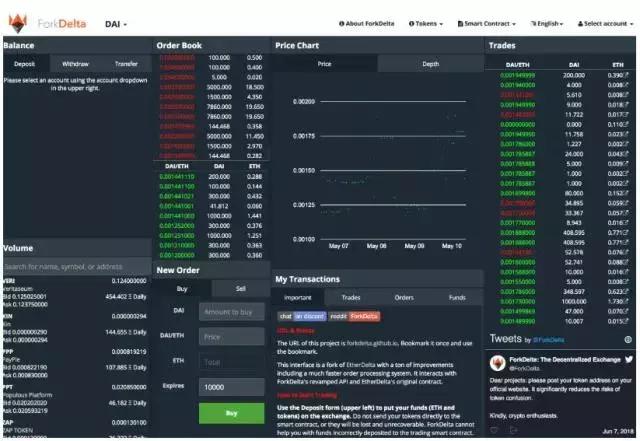Open the Orders tab in My Transactions
640x441 pixels.
(x=404, y=297)
